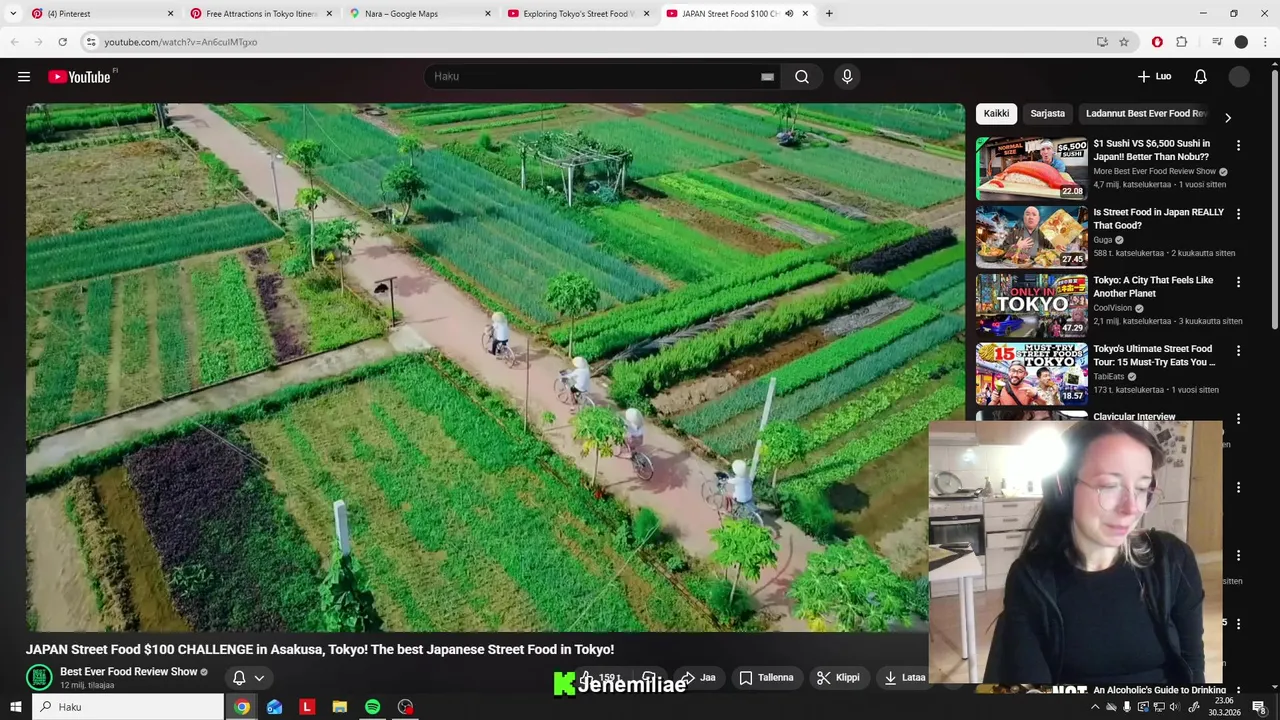Image resolution: width=1280 pixels, height=720 pixels.
Task: Start voice search with the microphone icon
Action: pyautogui.click(x=847, y=77)
